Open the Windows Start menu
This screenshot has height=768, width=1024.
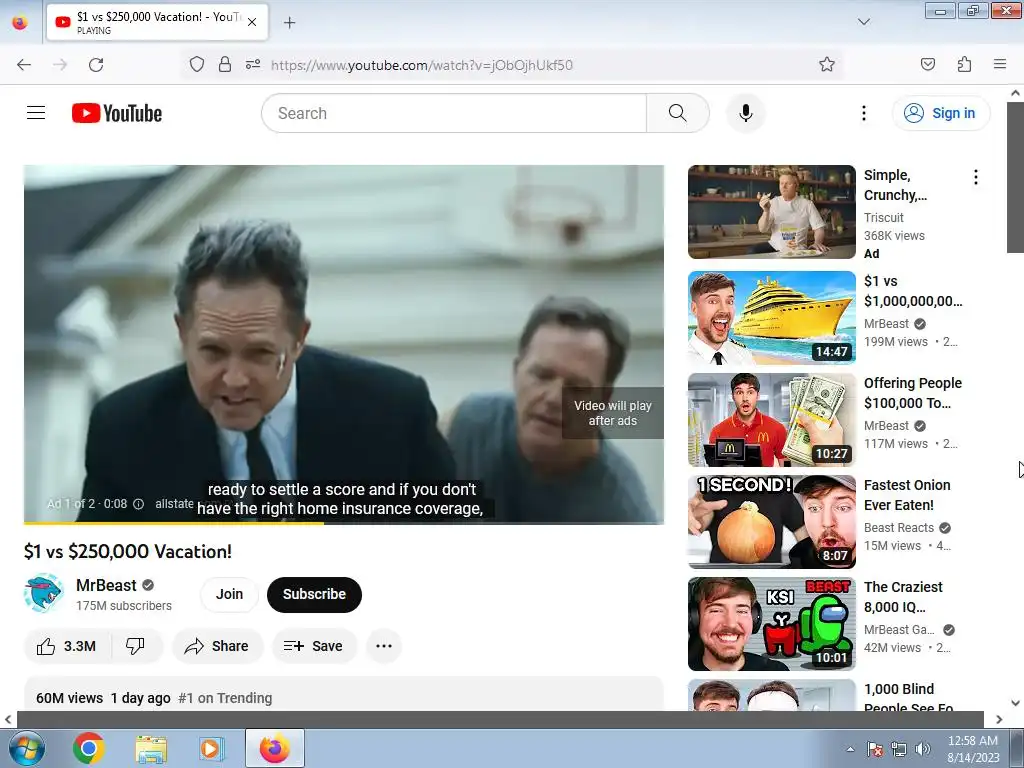[27, 748]
